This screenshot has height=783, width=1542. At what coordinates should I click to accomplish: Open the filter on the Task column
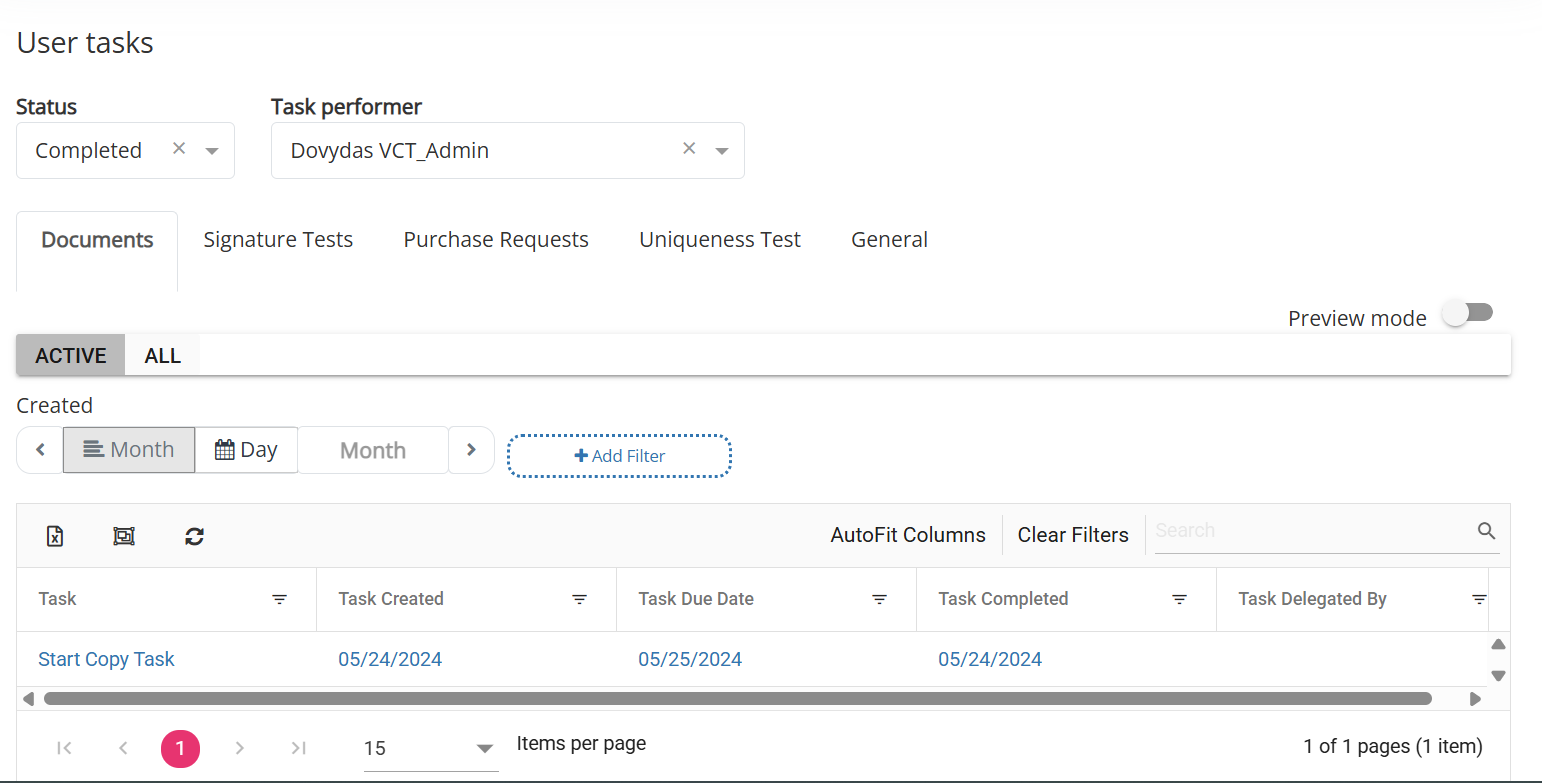pos(279,599)
